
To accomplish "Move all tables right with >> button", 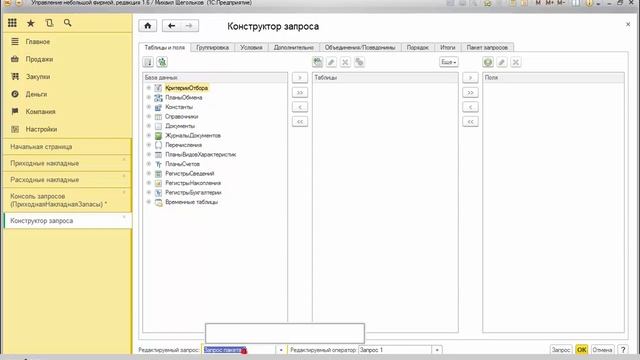I will (300, 93).
